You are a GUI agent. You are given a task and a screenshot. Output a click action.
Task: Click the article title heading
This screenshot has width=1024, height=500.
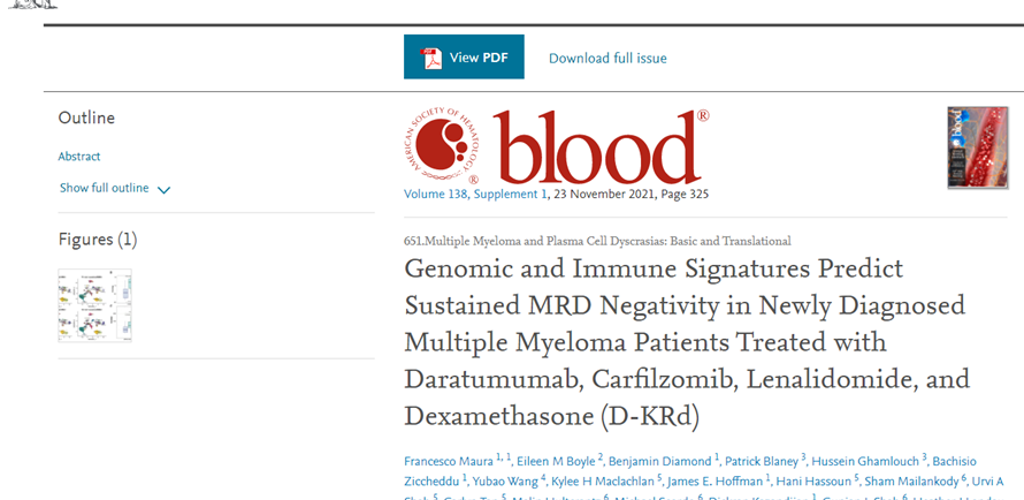(x=686, y=341)
